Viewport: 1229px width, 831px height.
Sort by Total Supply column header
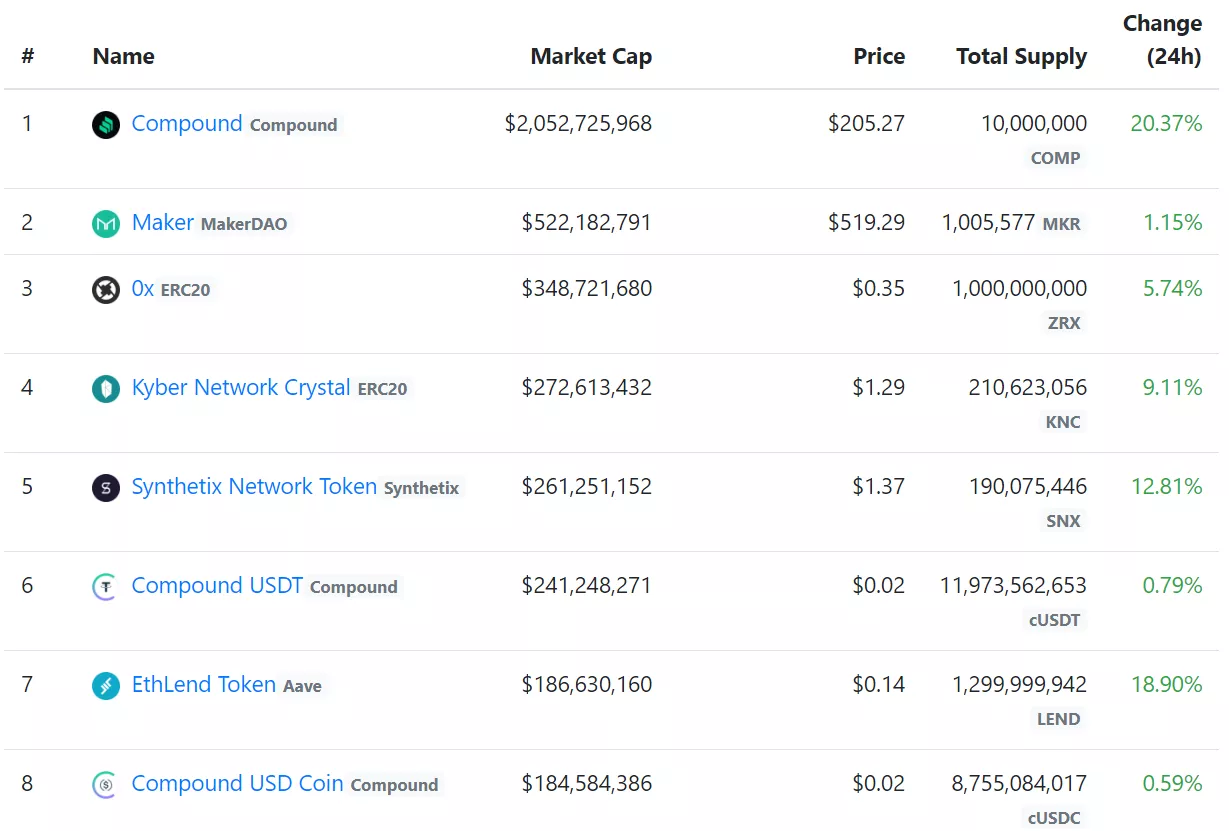[x=1021, y=57]
